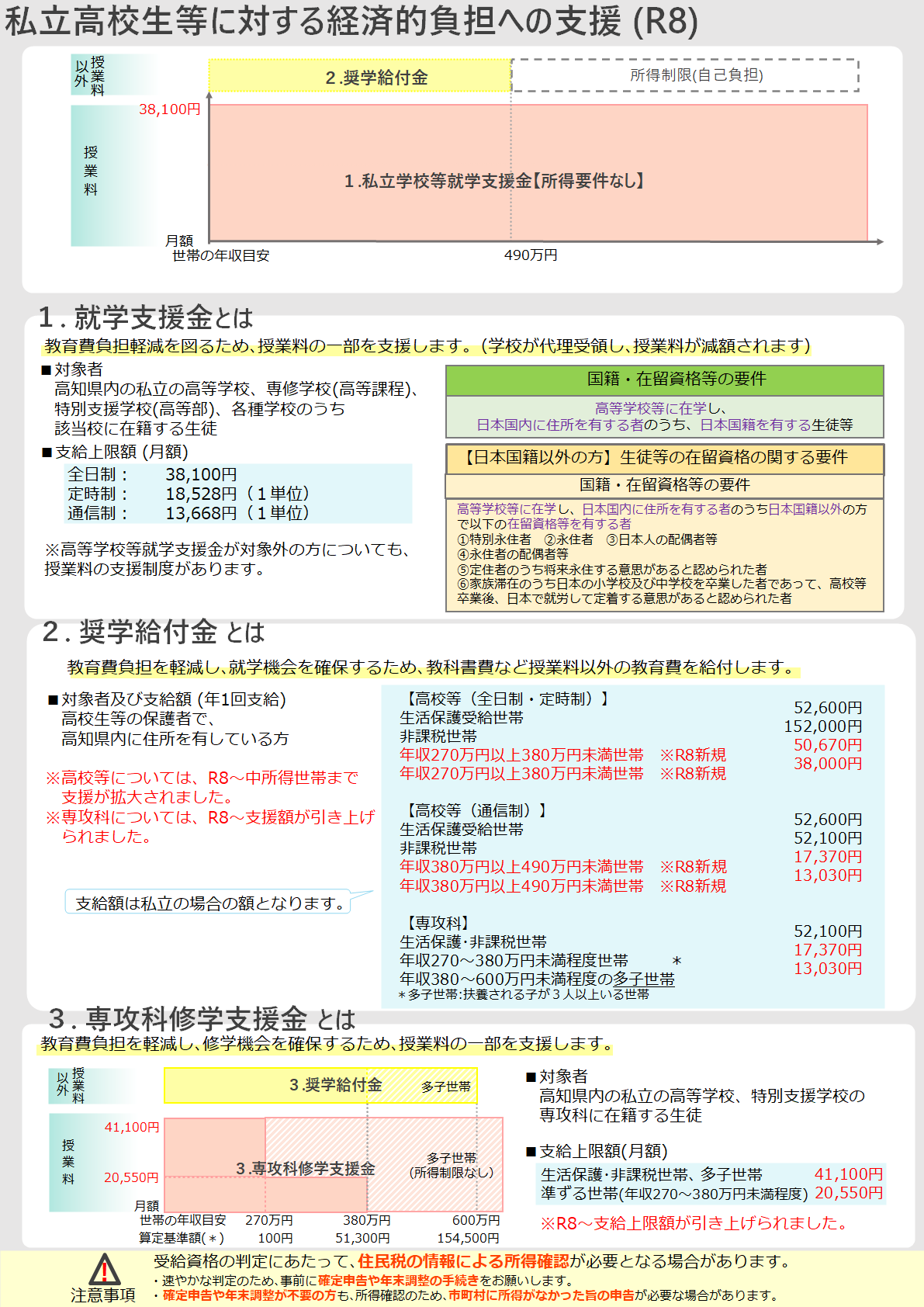Screen dimensions: 924x1307
Task: Select the page title 私立高校生等に対する経済的負担への支援 (R8)
Action: click(x=351, y=21)
